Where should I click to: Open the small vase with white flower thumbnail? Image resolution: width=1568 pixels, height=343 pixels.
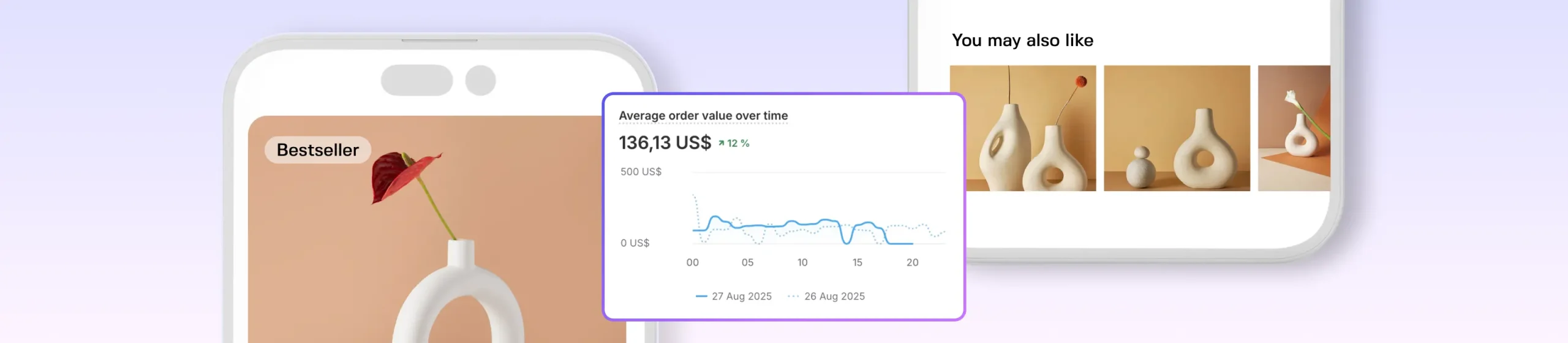[x=1294, y=128]
